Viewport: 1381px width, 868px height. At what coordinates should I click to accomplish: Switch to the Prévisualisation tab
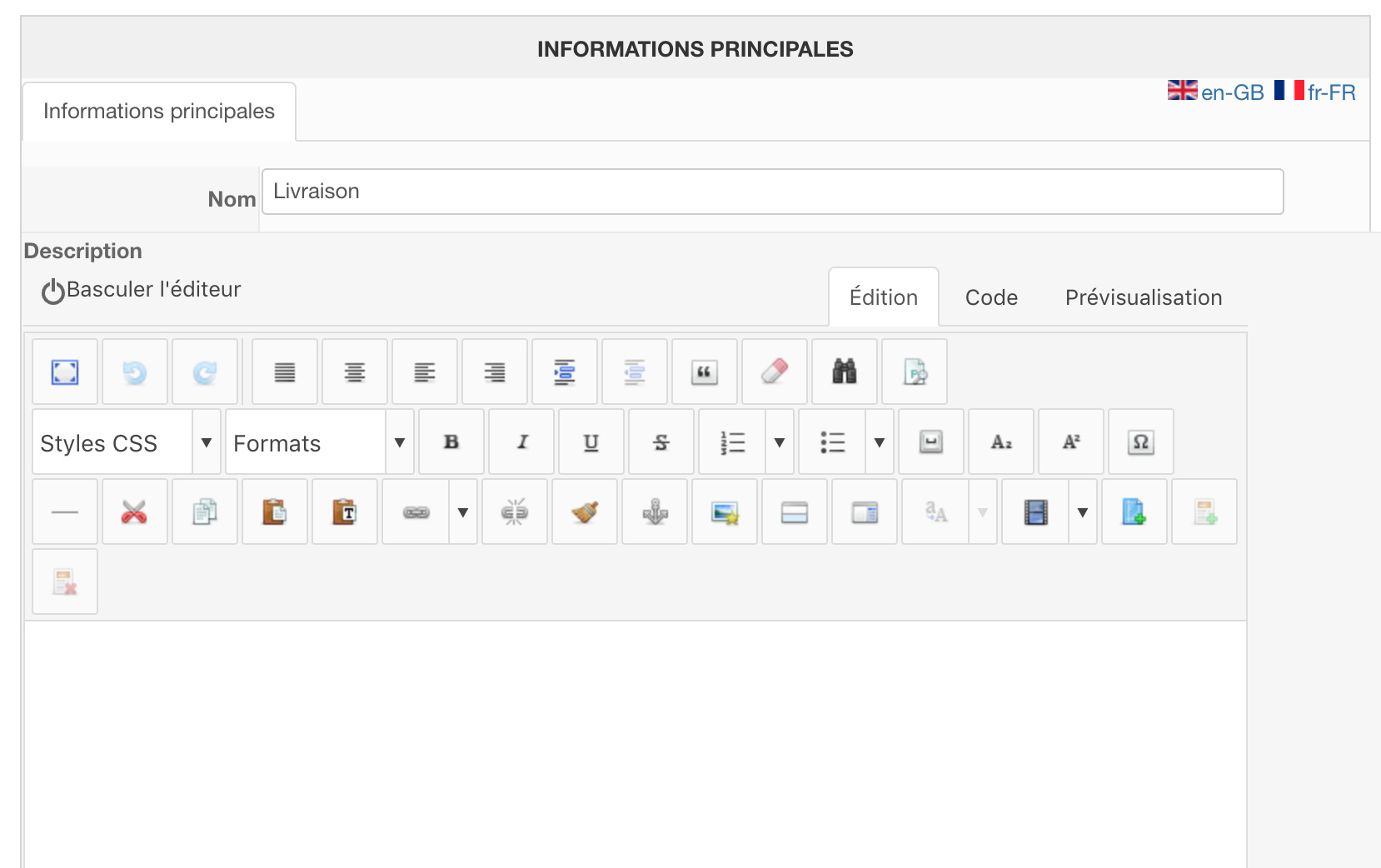coord(1143,297)
